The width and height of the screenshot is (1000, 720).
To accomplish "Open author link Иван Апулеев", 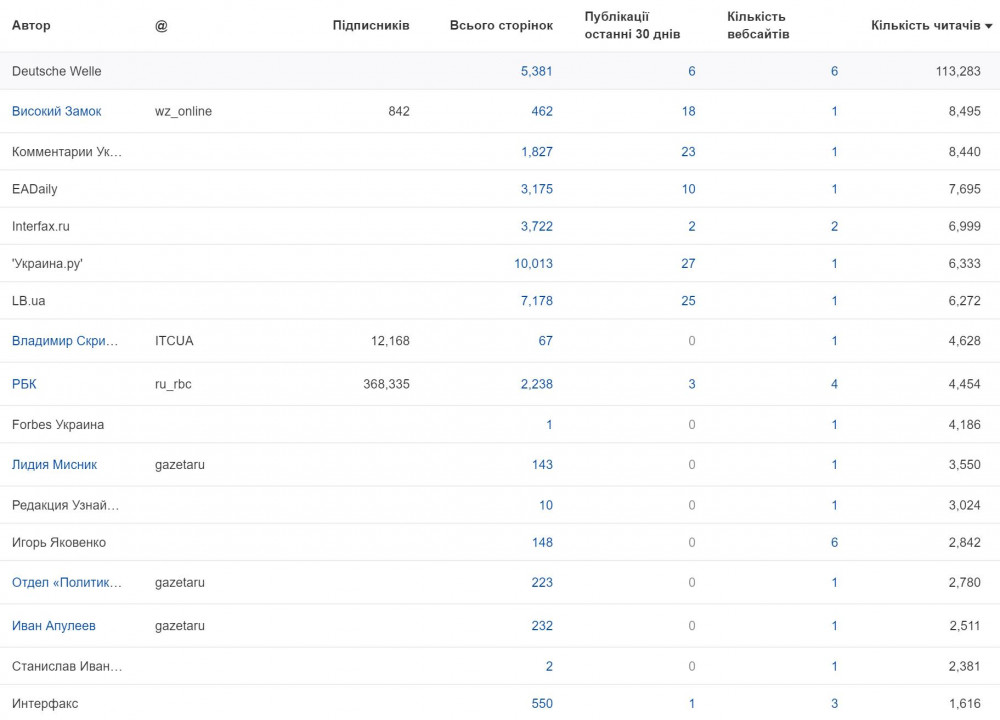I will click(x=54, y=626).
